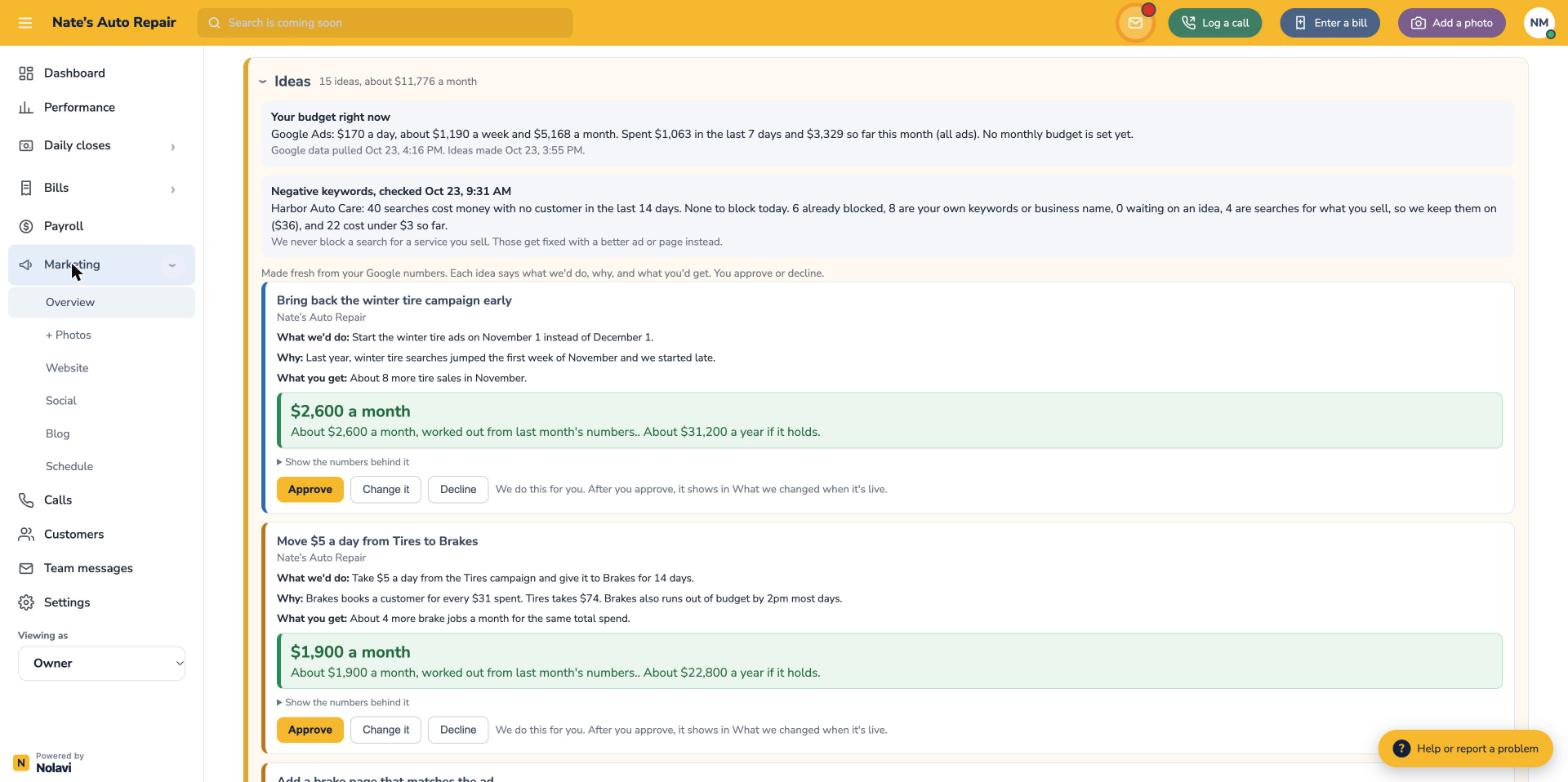Open the hamburger menu icon
The width and height of the screenshot is (1568, 782).
click(25, 23)
